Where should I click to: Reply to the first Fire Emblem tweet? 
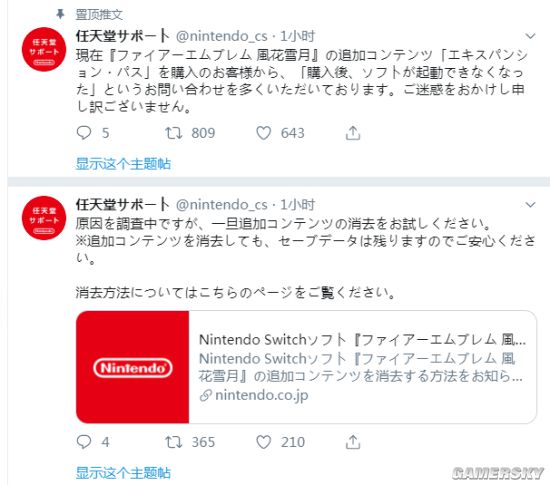coord(84,133)
